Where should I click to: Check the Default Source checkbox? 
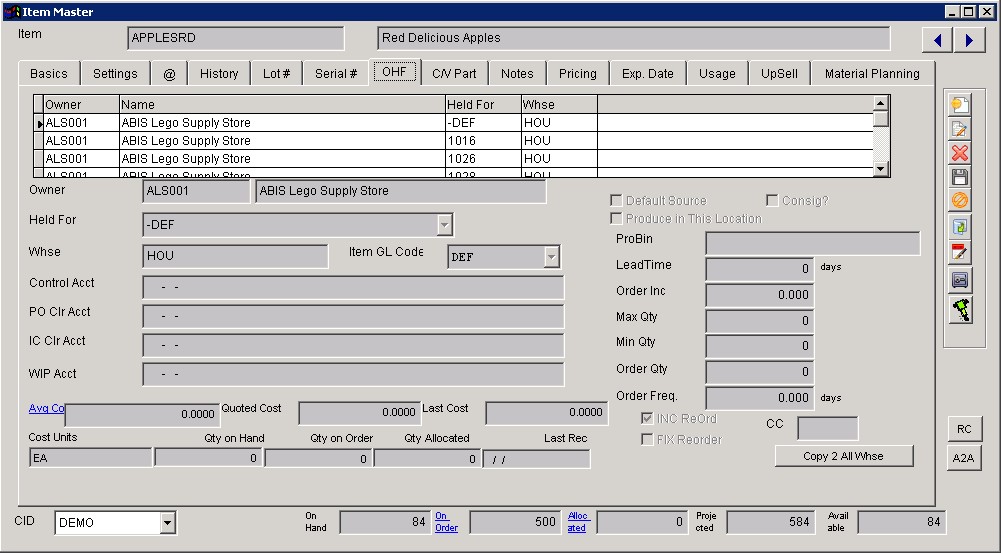tap(616, 201)
